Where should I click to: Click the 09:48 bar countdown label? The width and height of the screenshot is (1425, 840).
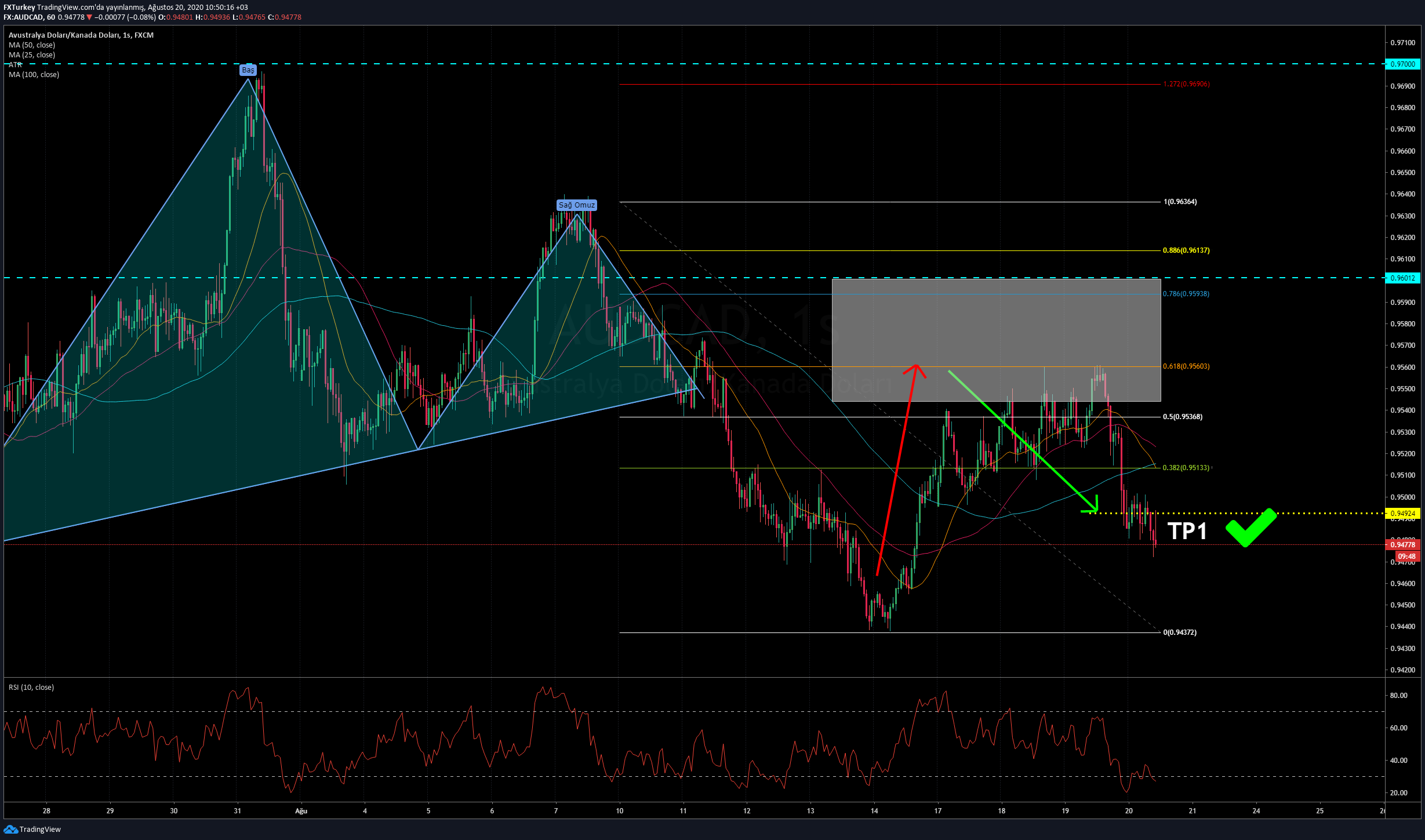(1407, 557)
